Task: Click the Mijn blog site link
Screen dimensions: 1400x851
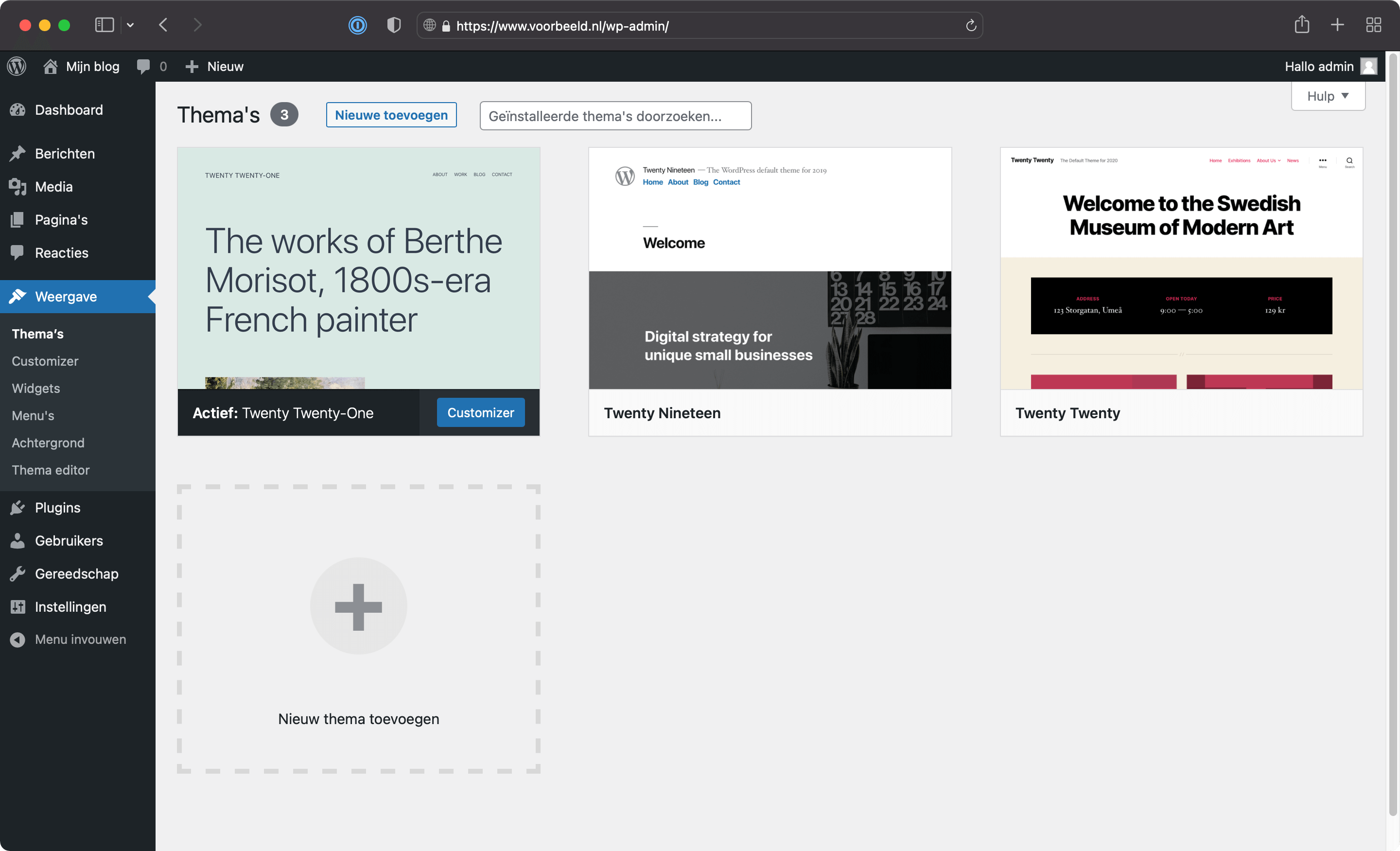Action: [x=92, y=67]
